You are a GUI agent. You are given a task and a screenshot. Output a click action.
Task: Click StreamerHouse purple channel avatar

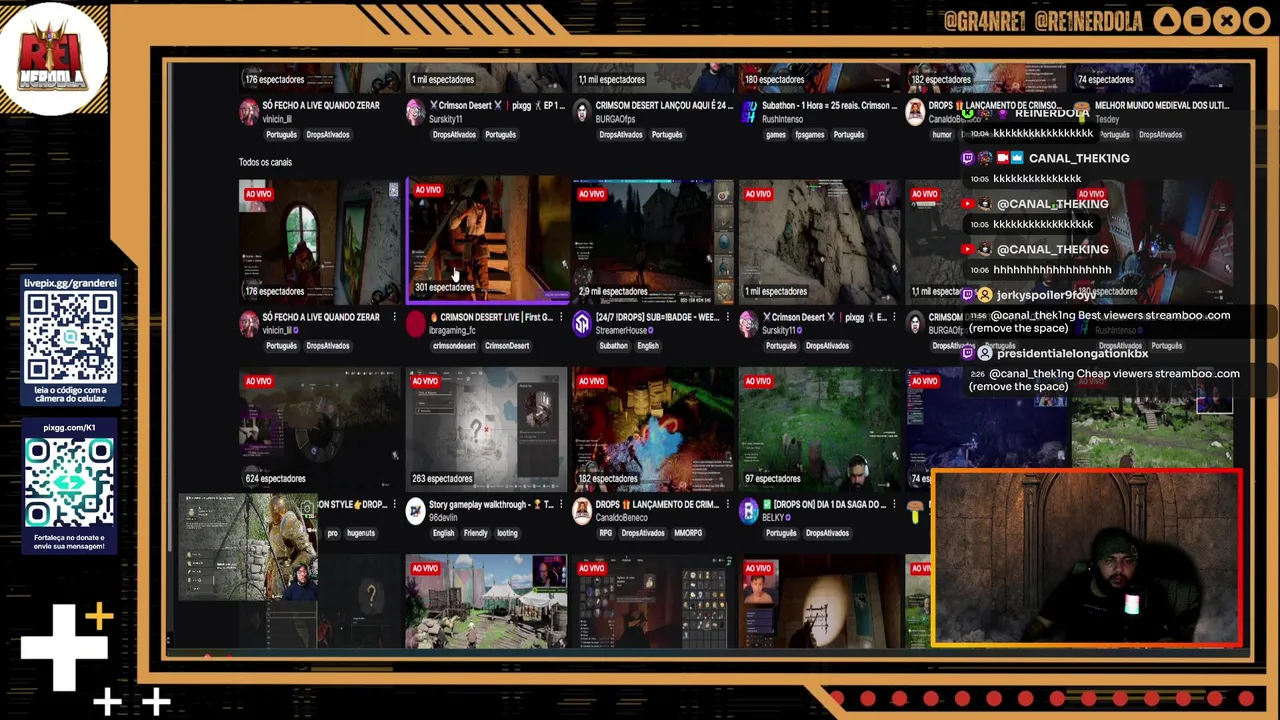tap(582, 324)
